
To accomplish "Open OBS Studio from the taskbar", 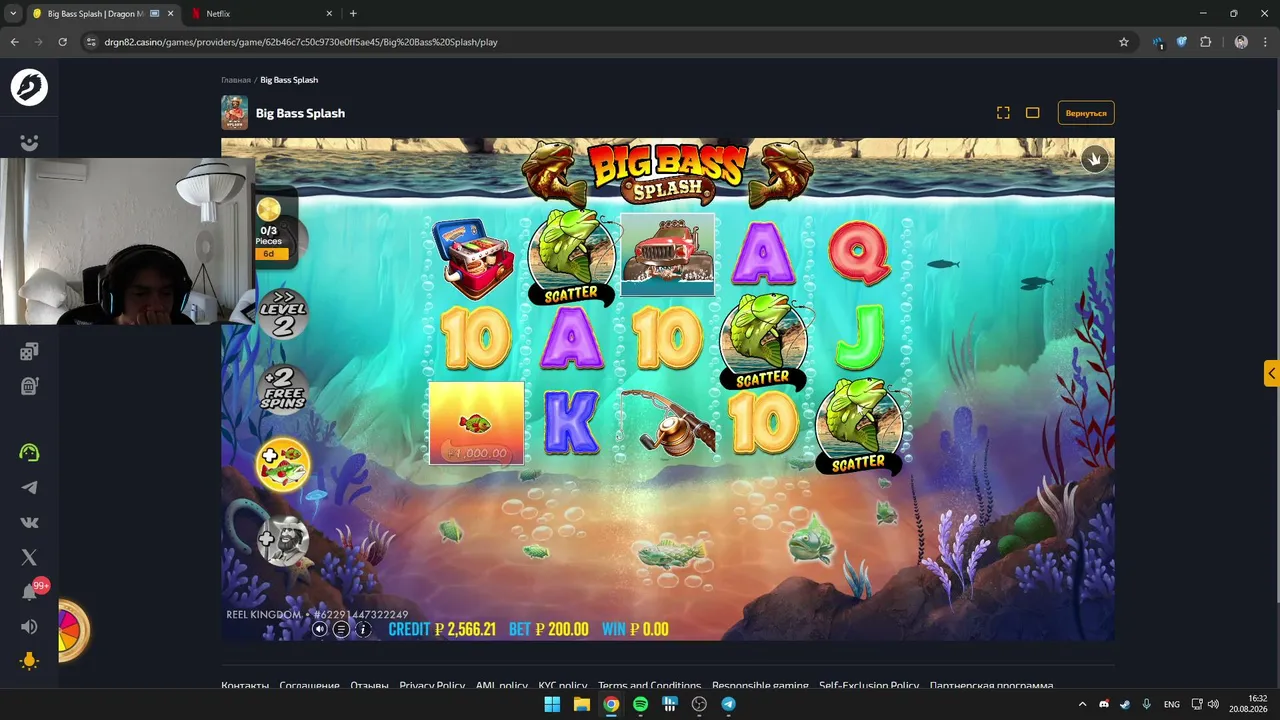I will tap(699, 704).
